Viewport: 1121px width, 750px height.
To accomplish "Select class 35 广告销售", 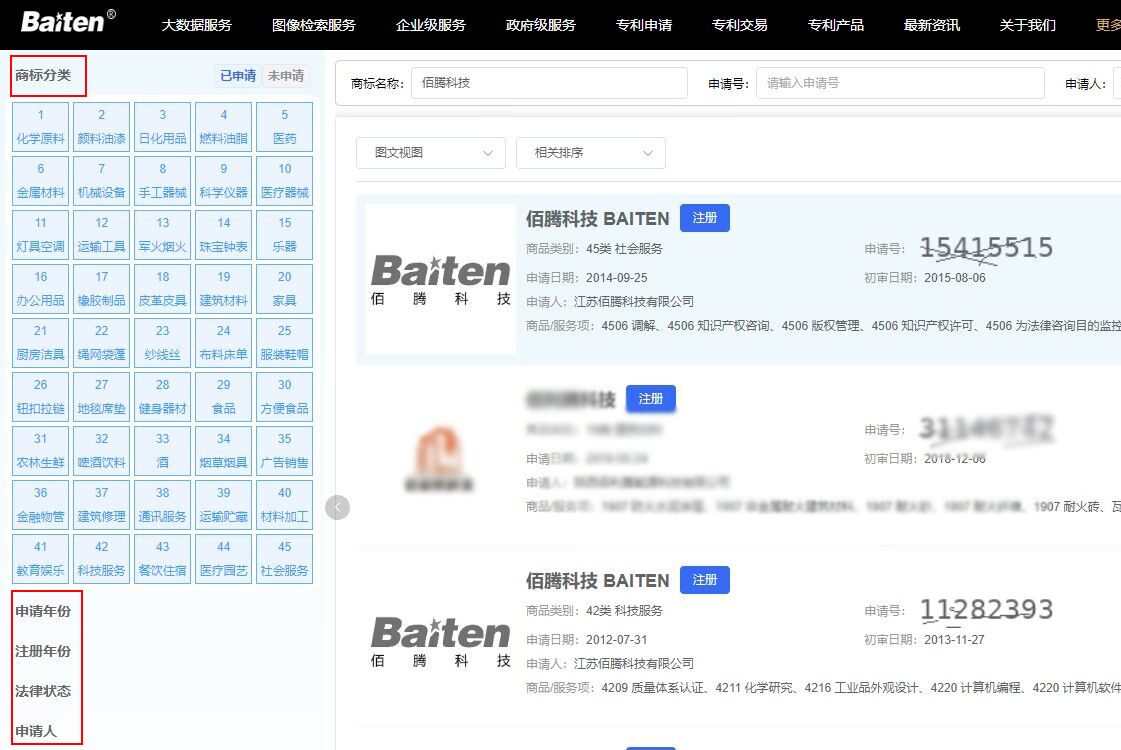I will 285,450.
